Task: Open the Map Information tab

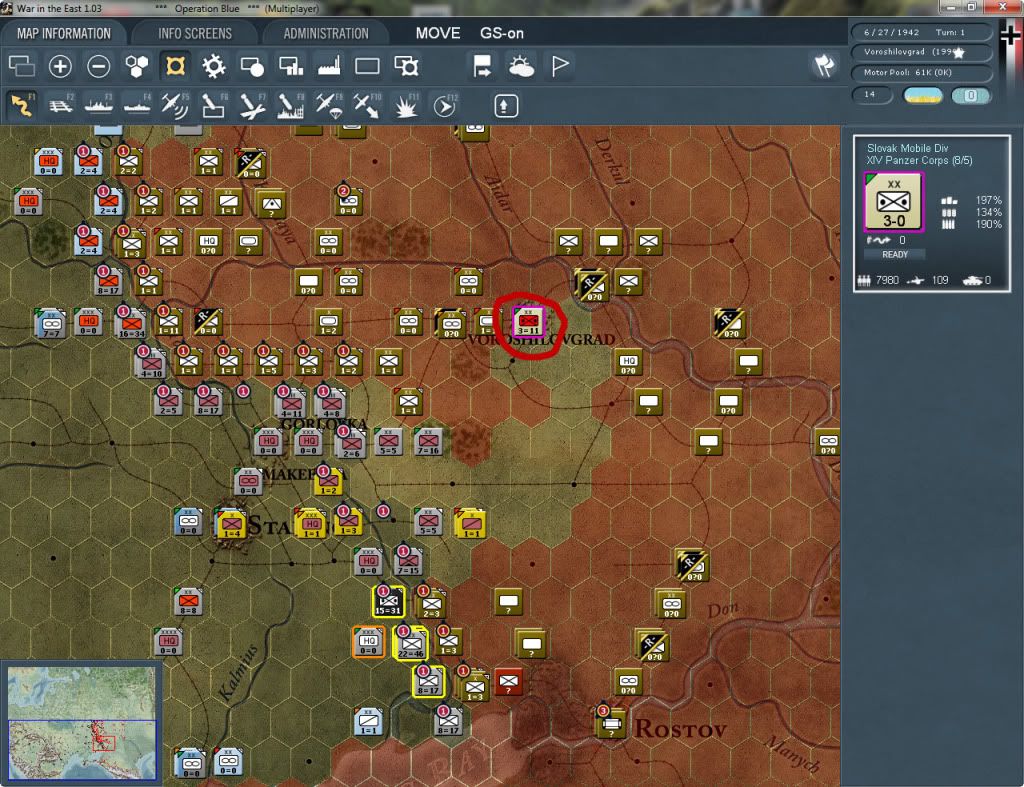Action: (64, 33)
